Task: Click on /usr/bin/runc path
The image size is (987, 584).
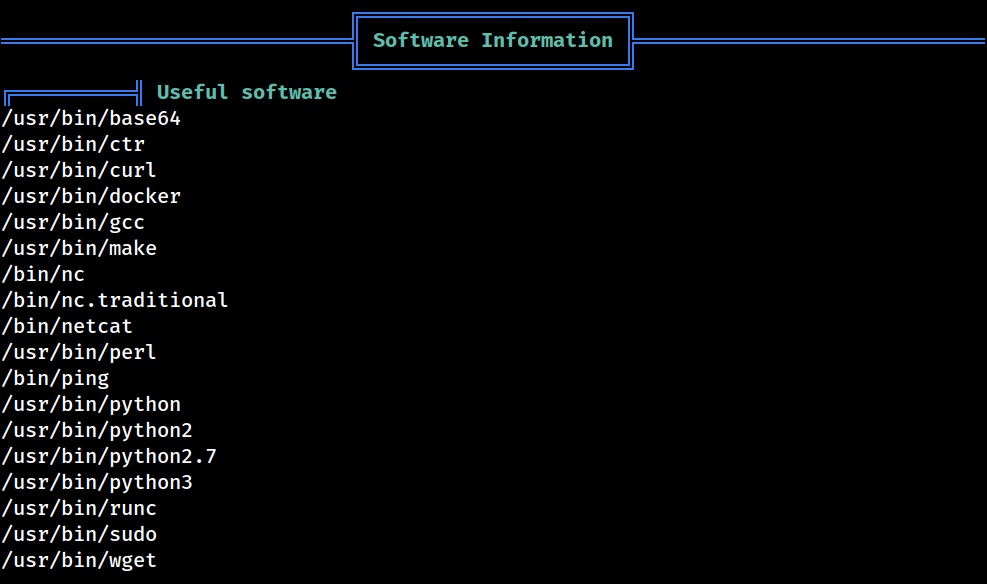Action: pyautogui.click(x=79, y=508)
